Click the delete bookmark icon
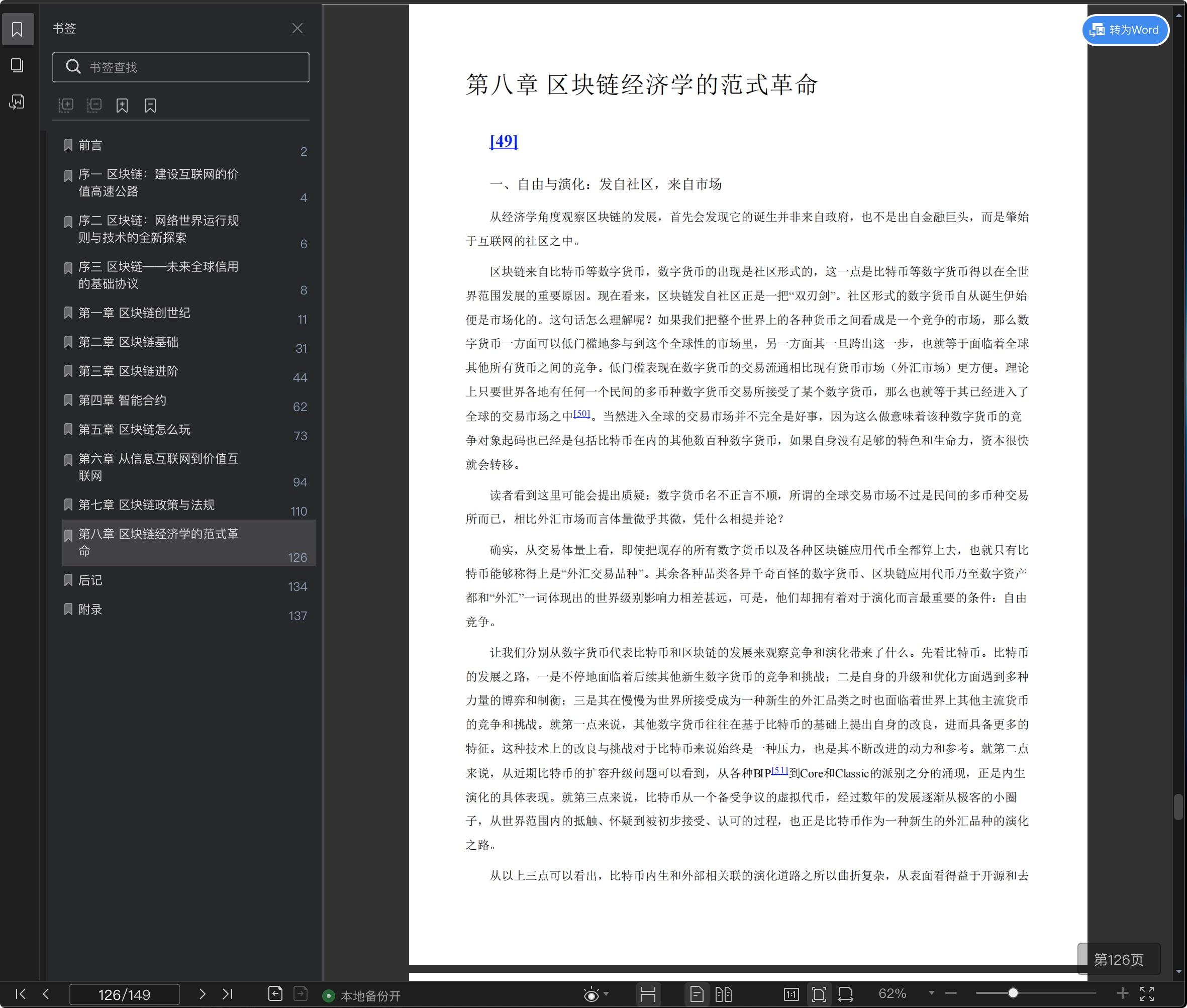Screen dimensions: 1187x1008 tap(150, 105)
